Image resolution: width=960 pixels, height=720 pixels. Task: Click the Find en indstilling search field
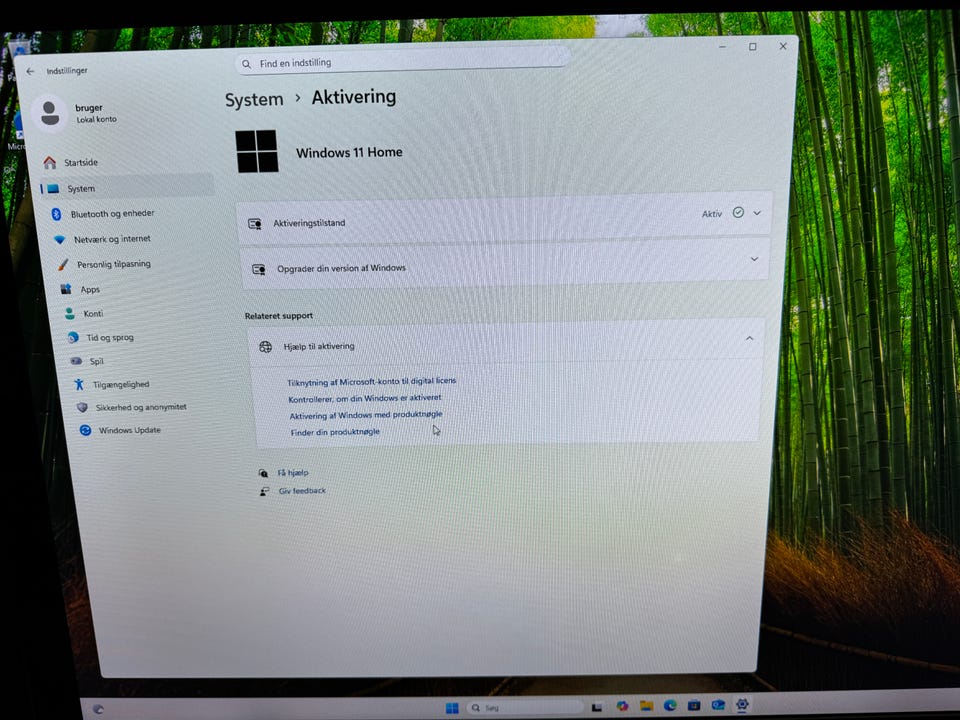coord(402,62)
